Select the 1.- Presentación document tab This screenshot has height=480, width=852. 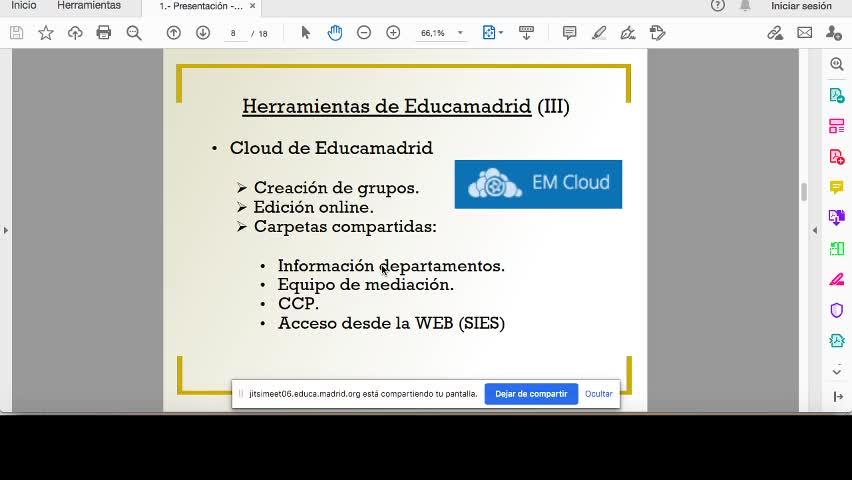(x=201, y=6)
